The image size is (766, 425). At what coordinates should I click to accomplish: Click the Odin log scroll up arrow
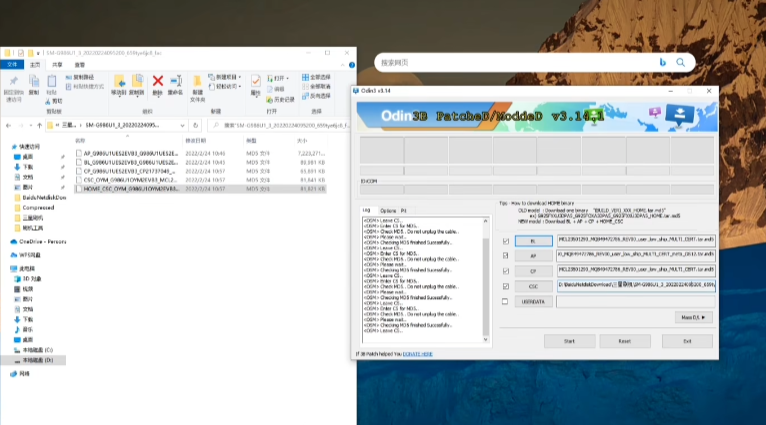click(x=486, y=221)
